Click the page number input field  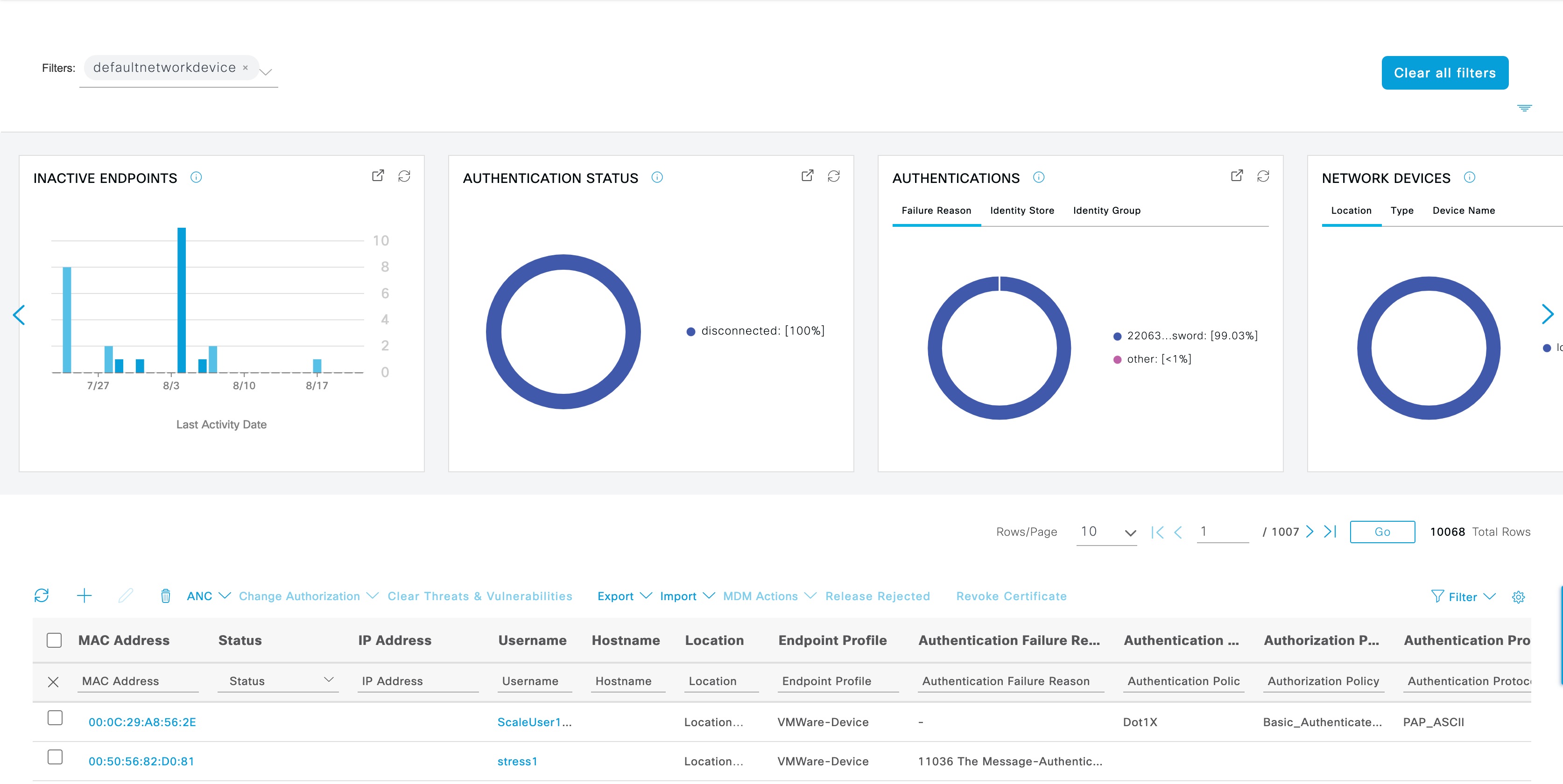point(1221,532)
